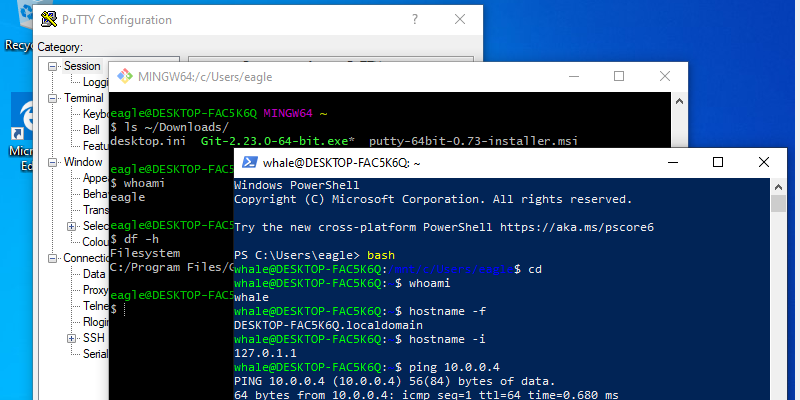Select the Colours item under Window
Screen dimensions: 800x400
tap(96, 242)
